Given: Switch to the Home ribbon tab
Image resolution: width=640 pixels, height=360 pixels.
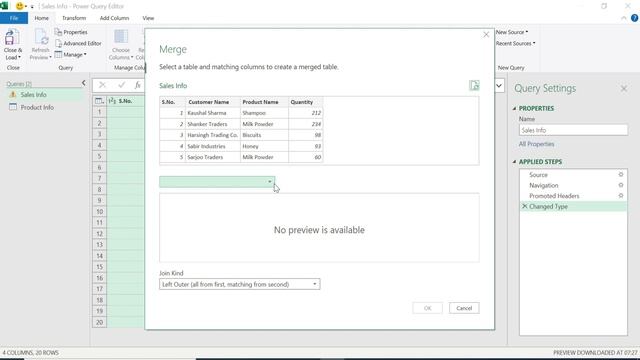Looking at the screenshot, I should pyautogui.click(x=41, y=18).
